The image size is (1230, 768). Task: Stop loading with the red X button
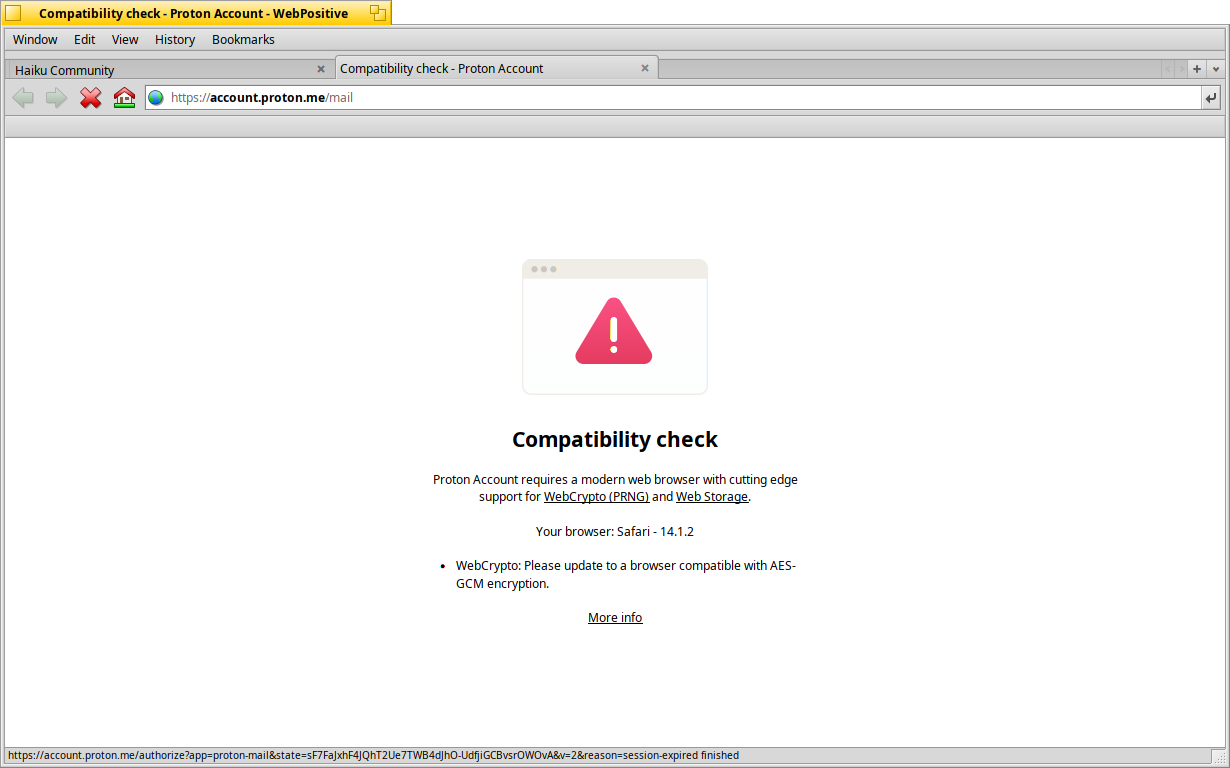pyautogui.click(x=91, y=98)
